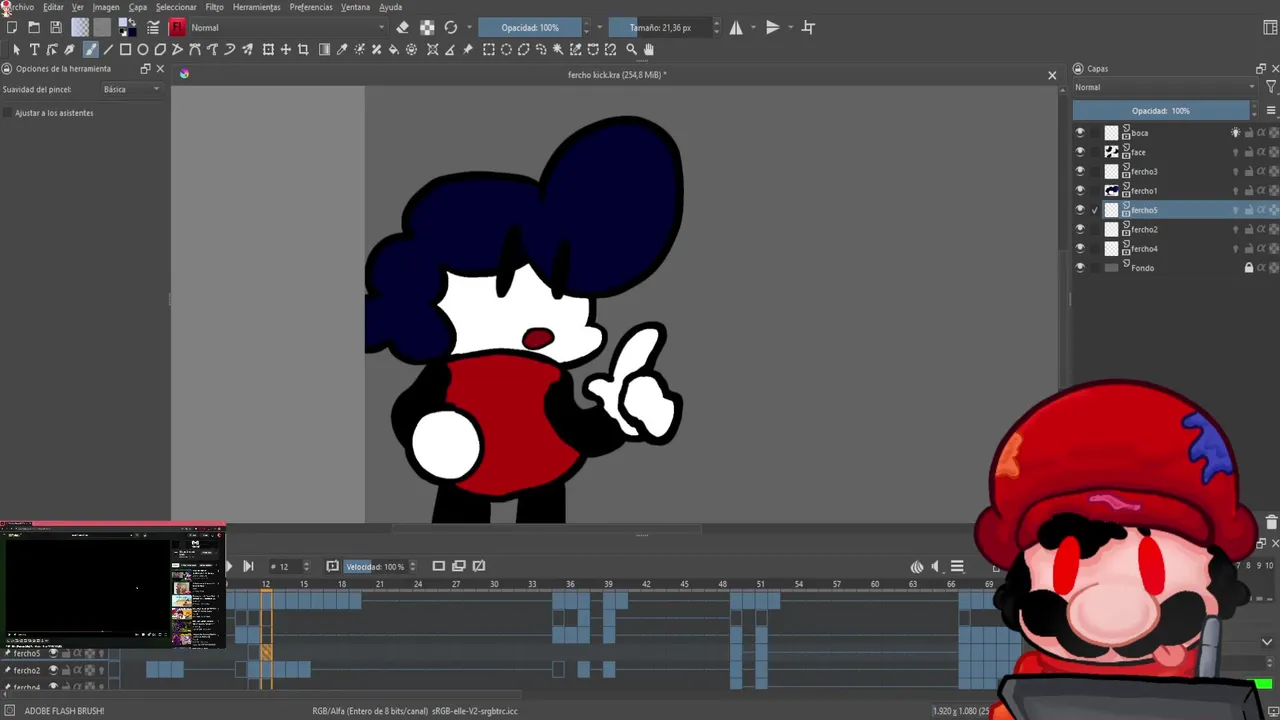Hide the fercho3 layer
Image resolution: width=1280 pixels, height=720 pixels.
point(1079,172)
